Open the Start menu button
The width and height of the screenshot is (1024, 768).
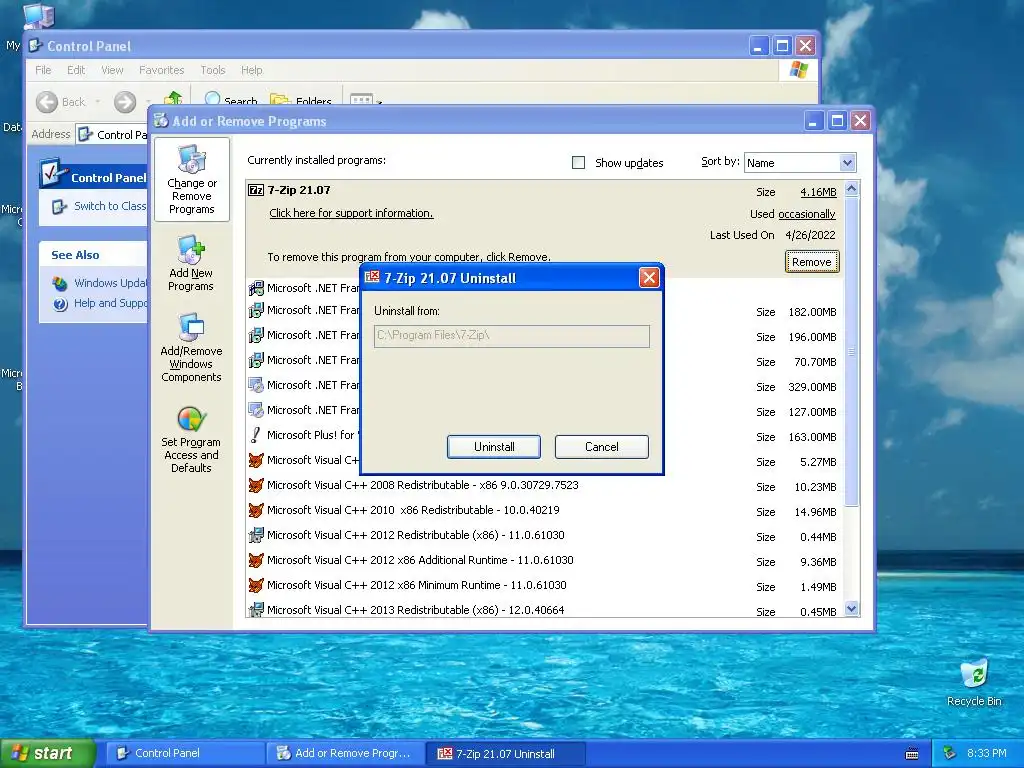pyautogui.click(x=48, y=753)
